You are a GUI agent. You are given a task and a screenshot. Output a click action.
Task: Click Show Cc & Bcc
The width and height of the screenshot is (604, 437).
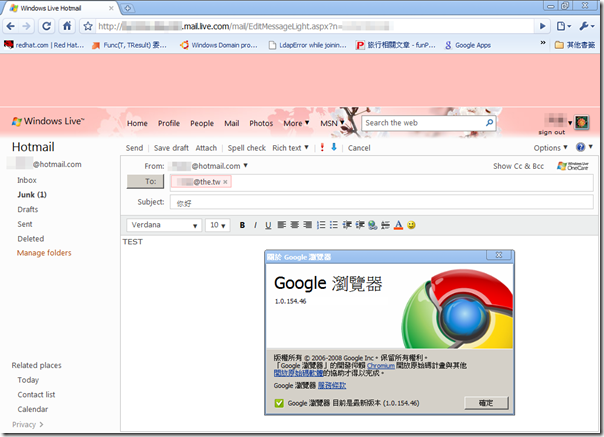(x=518, y=166)
